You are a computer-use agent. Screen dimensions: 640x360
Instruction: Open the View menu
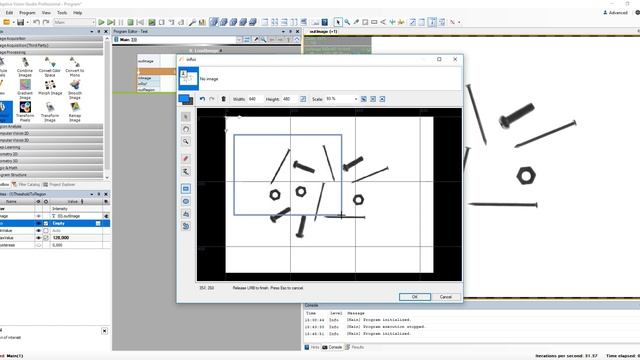46,13
